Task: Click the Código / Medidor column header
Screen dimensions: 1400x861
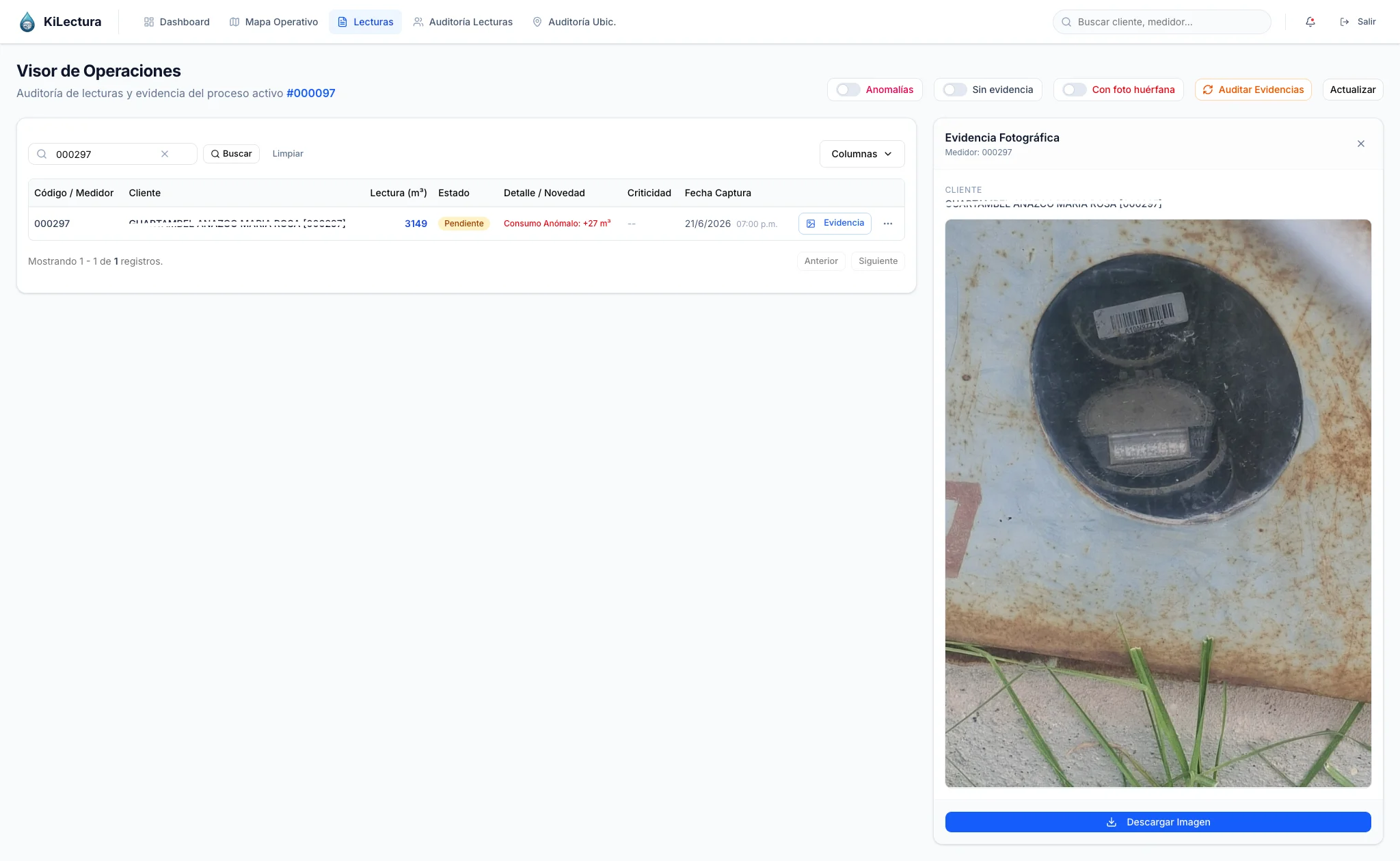Action: click(x=74, y=193)
